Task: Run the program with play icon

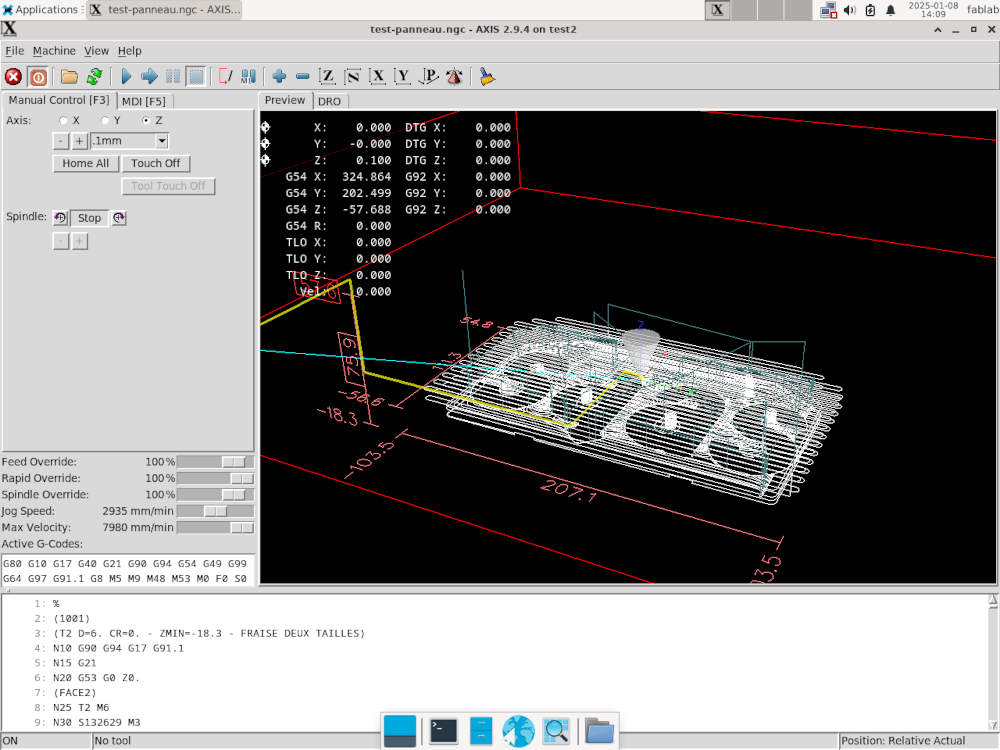Action: pos(126,76)
